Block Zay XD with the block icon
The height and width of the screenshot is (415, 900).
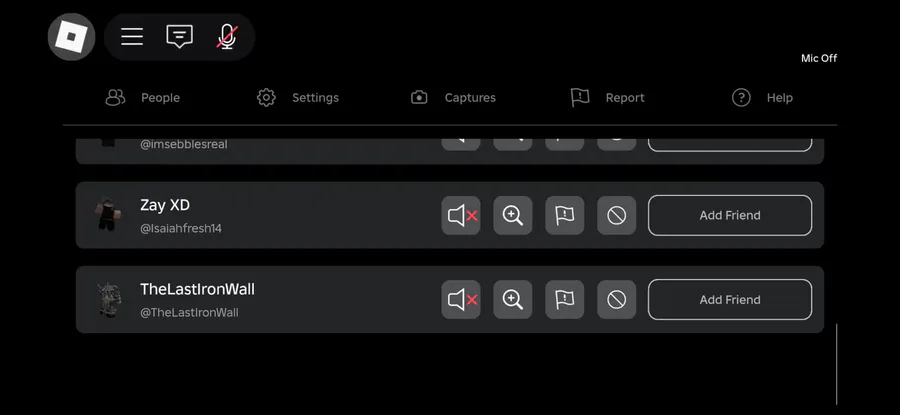616,215
